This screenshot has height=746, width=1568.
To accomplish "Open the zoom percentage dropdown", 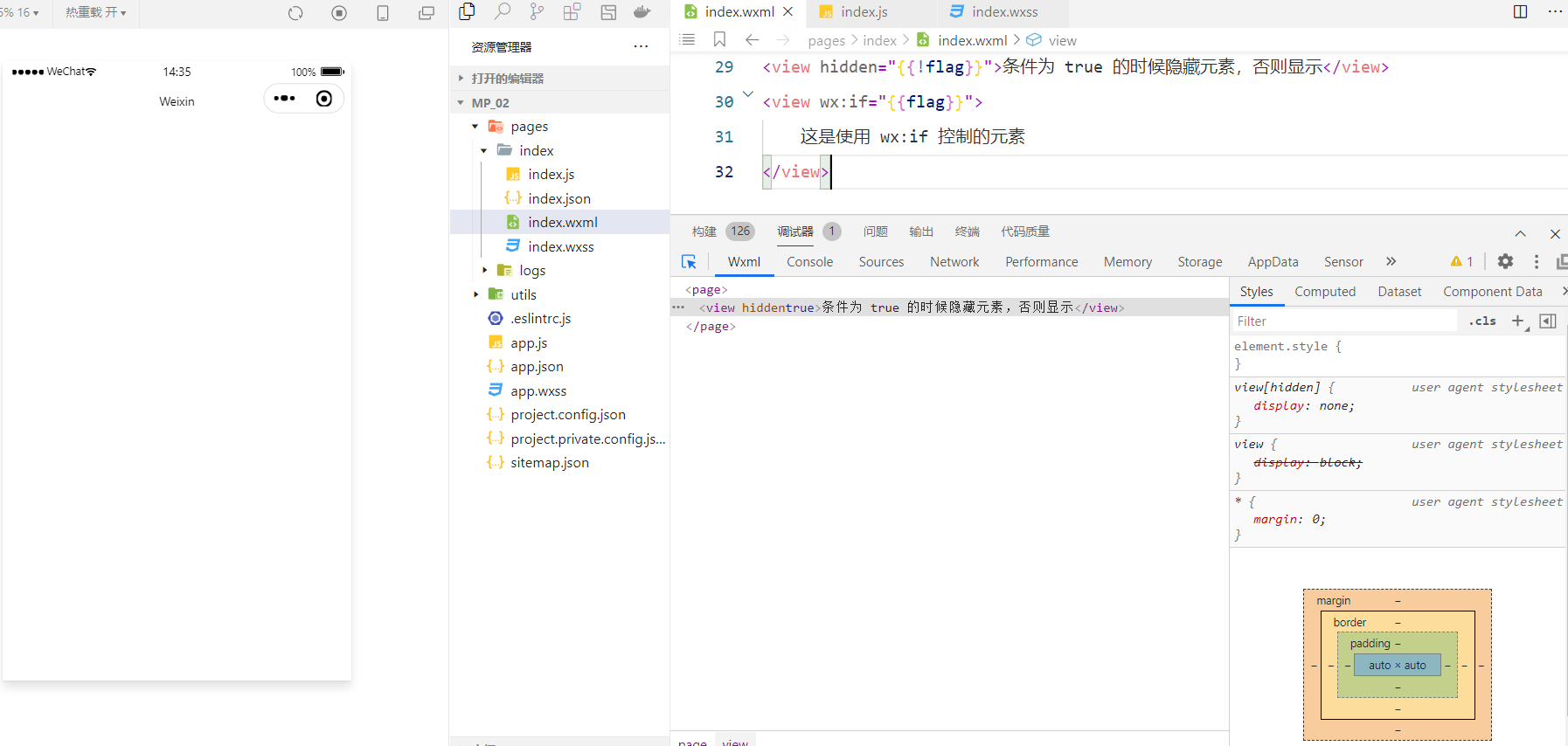I will click(x=19, y=12).
